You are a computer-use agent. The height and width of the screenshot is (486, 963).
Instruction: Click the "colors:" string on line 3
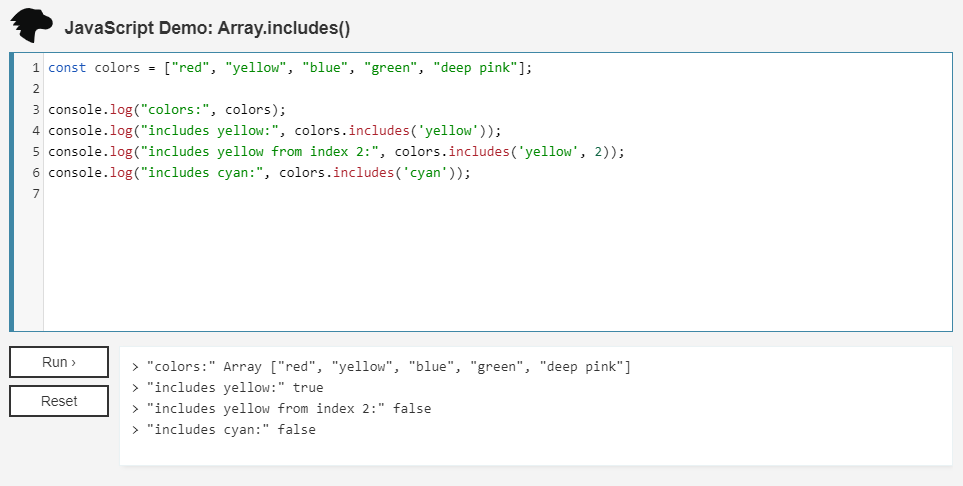click(x=174, y=110)
